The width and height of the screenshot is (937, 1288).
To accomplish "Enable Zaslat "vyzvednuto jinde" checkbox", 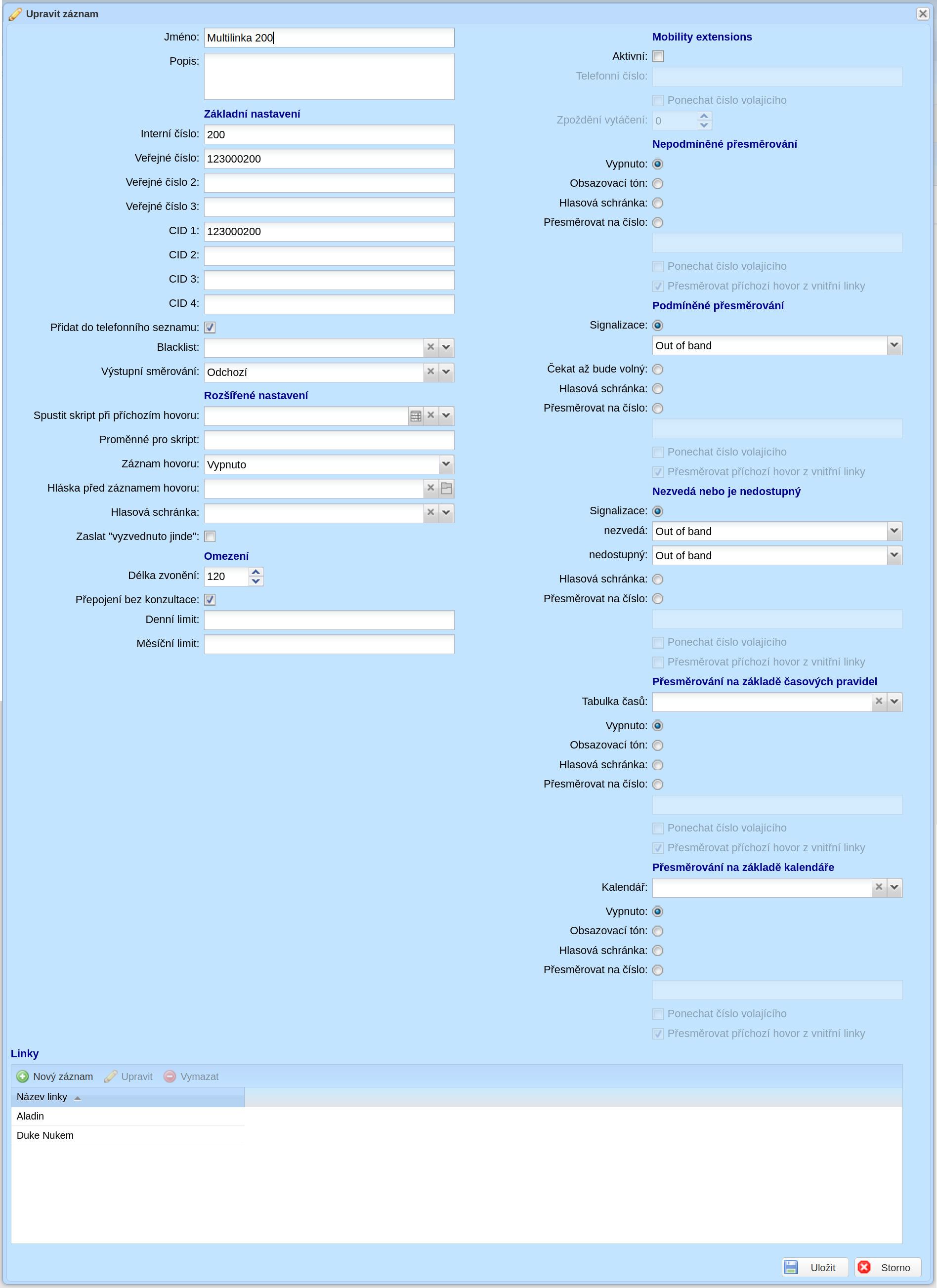I will pos(210,537).
